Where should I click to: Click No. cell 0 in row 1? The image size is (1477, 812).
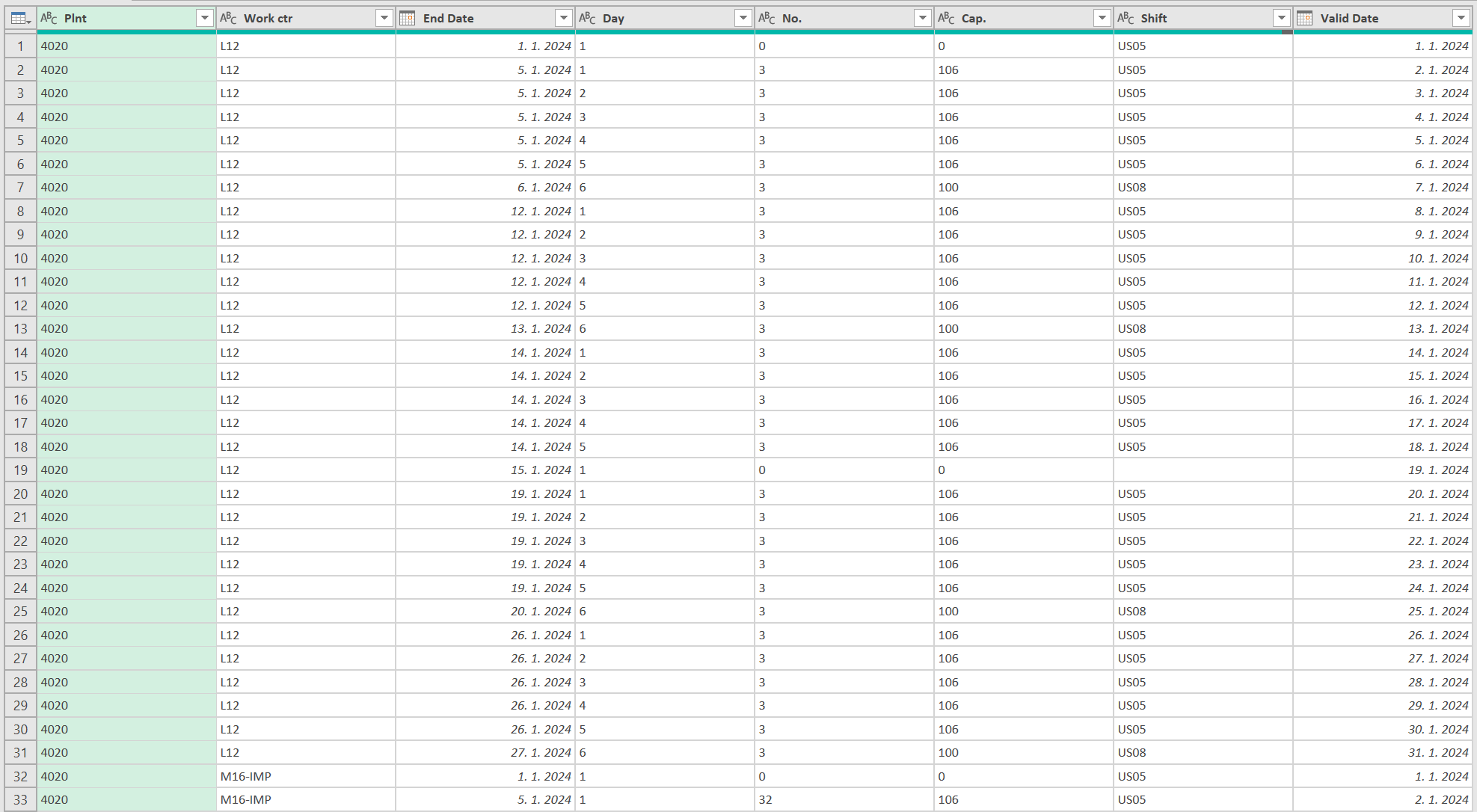[x=844, y=46]
